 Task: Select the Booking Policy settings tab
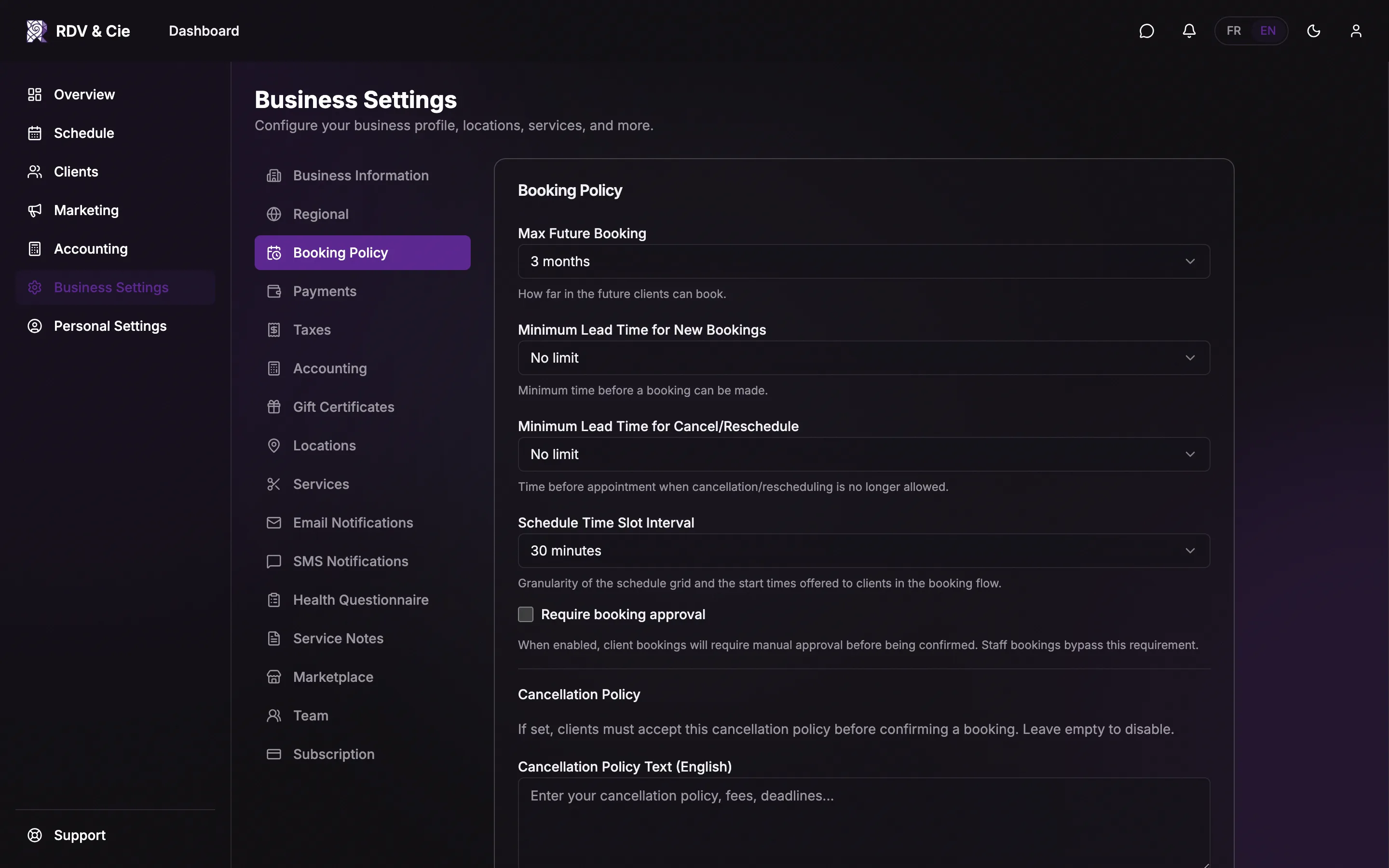coord(362,253)
